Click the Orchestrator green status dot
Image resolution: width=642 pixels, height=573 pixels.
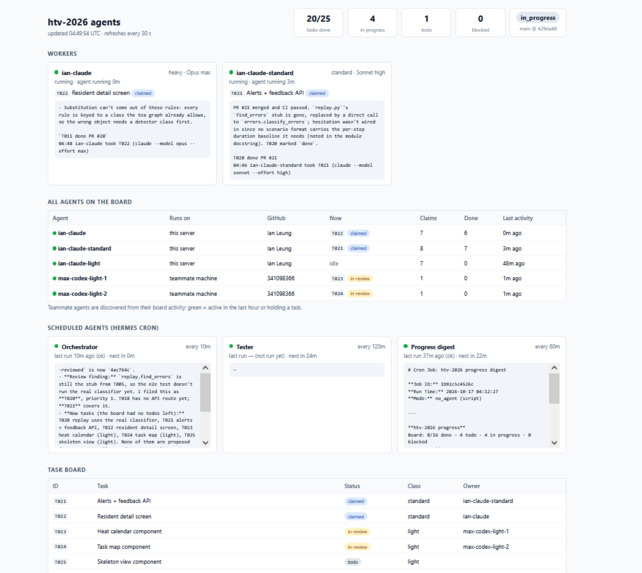click(x=57, y=347)
